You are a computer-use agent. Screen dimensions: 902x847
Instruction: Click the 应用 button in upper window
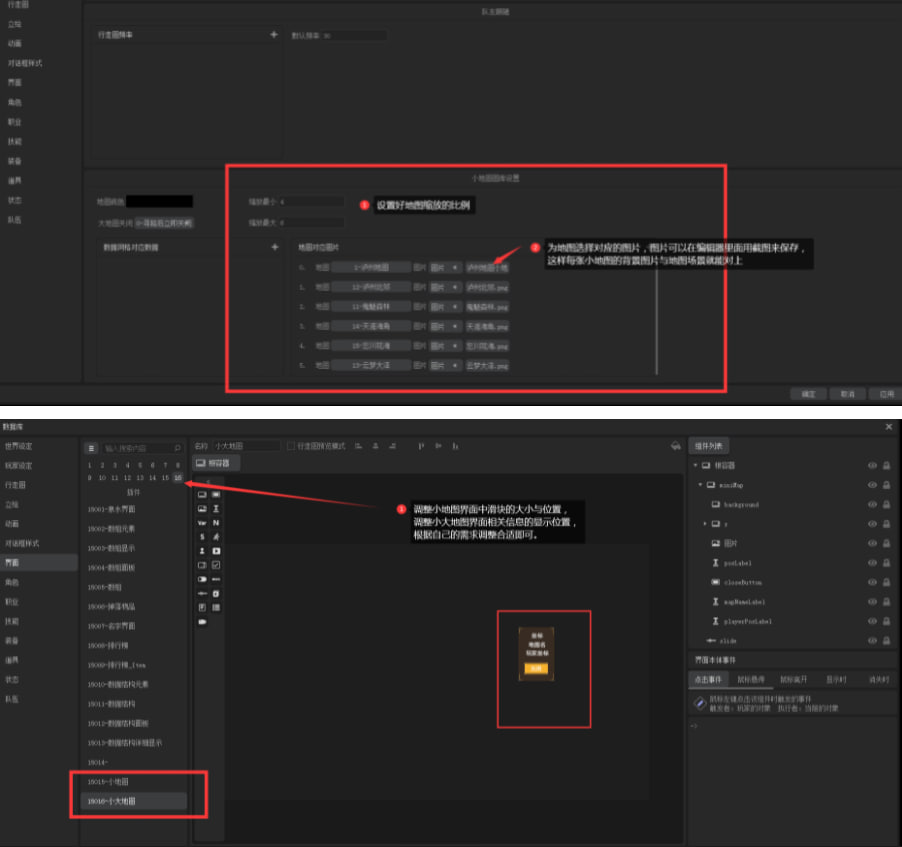tap(886, 394)
